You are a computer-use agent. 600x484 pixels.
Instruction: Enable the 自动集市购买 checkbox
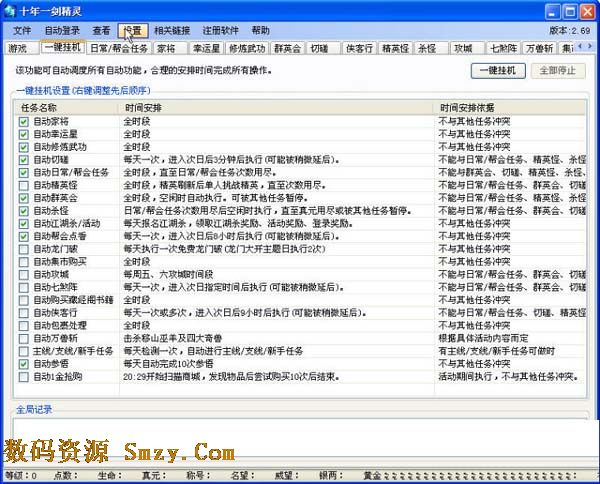tap(24, 262)
